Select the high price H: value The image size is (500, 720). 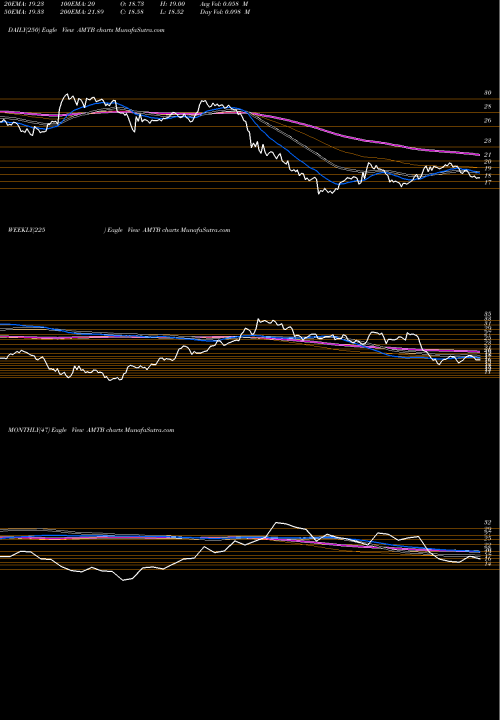pos(173,4)
